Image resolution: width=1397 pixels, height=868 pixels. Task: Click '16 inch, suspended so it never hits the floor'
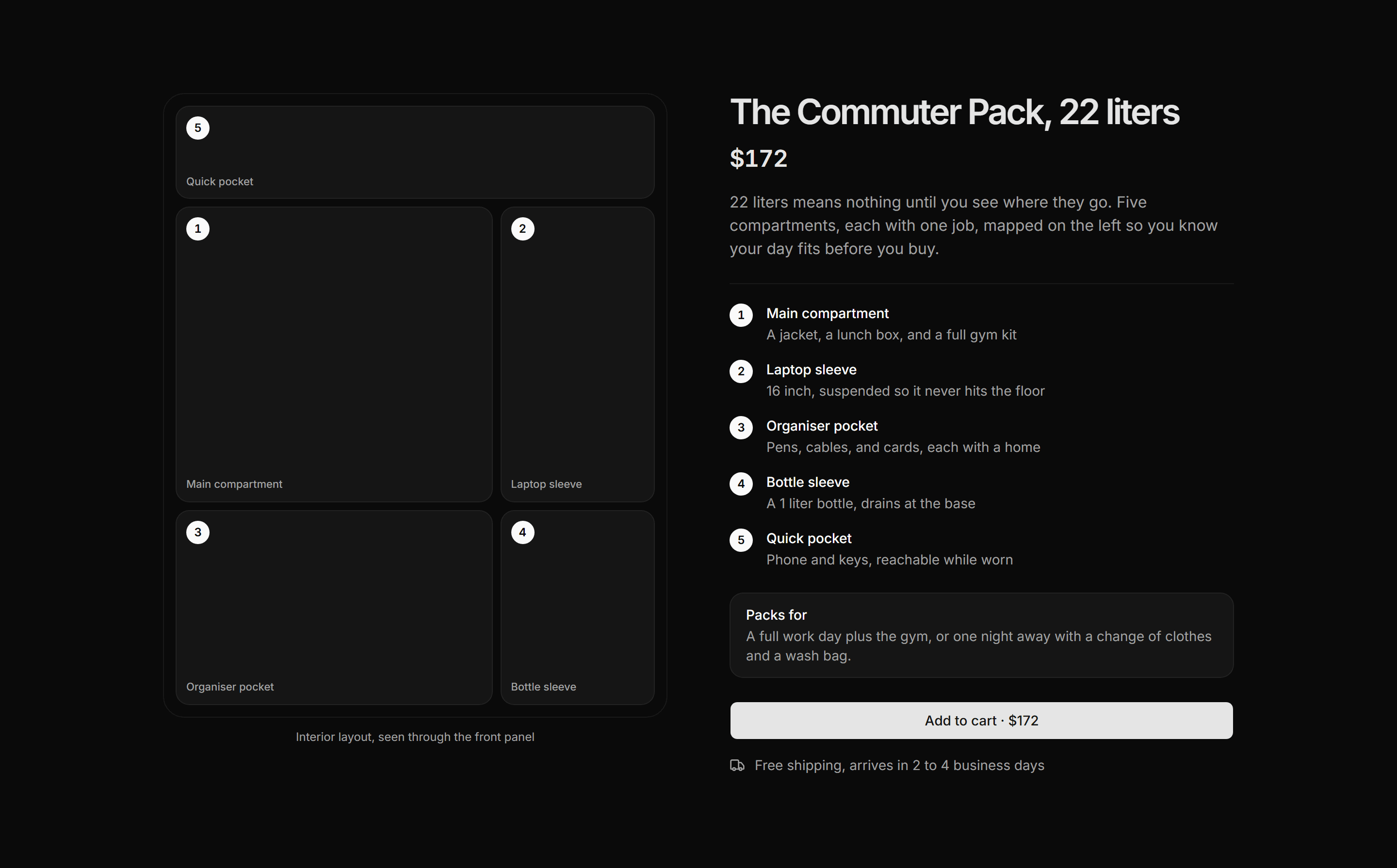(x=906, y=391)
